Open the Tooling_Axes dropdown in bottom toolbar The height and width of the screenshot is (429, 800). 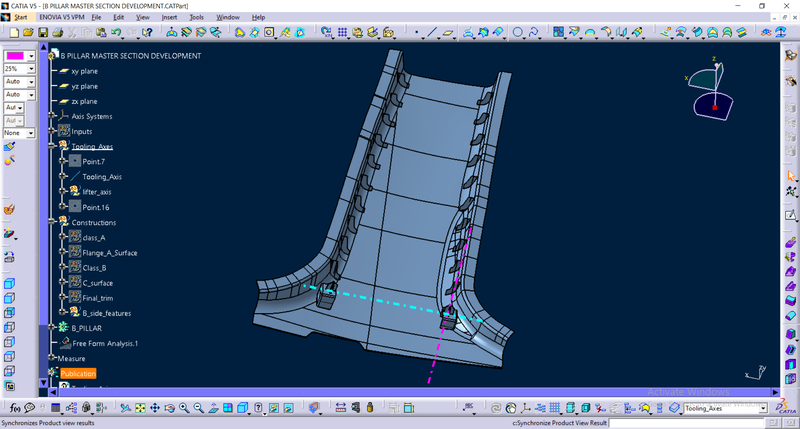pyautogui.click(x=762, y=408)
